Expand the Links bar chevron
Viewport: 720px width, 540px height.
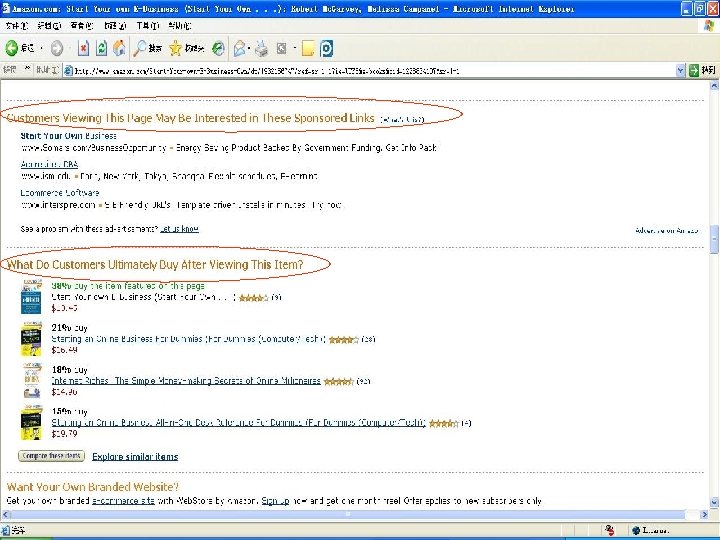27,68
